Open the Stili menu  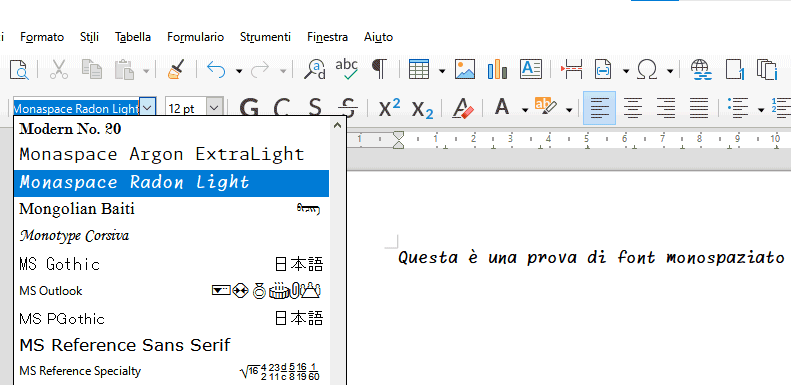tap(89, 37)
